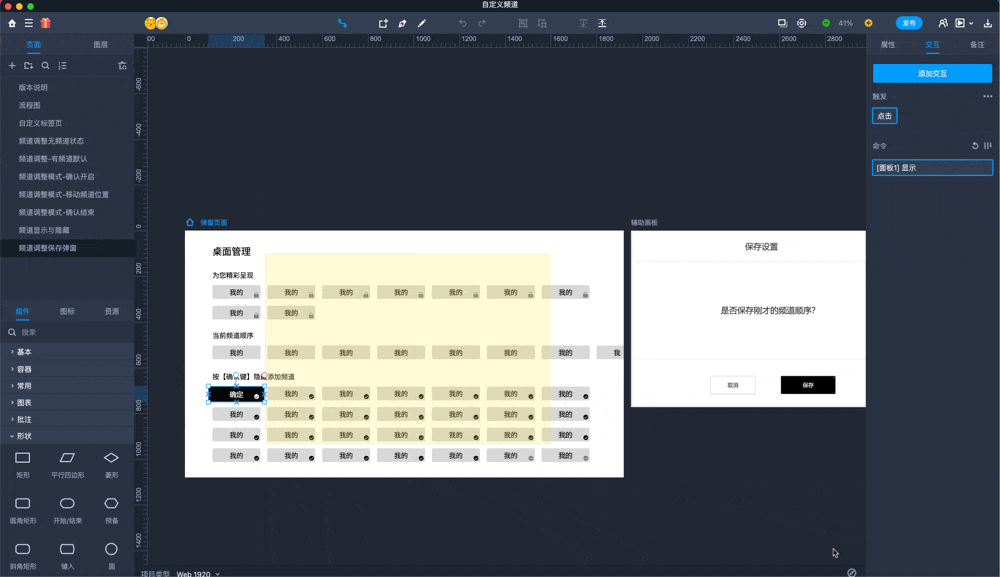The height and width of the screenshot is (577, 1000).
Task: Reset commands with the circular arrow icon
Action: [x=975, y=145]
